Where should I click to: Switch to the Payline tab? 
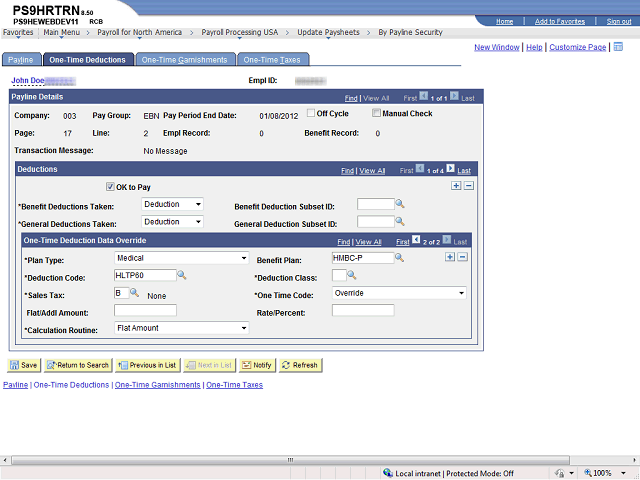21,60
